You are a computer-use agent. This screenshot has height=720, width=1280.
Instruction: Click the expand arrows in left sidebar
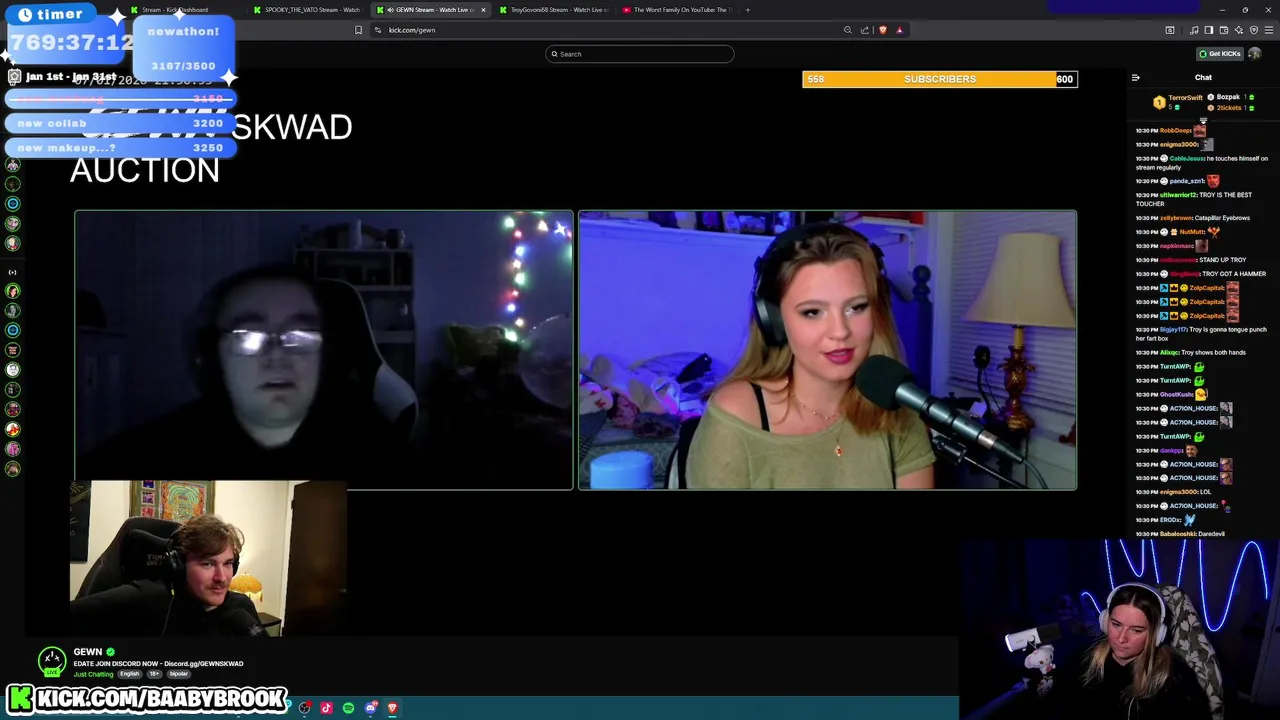point(13,272)
